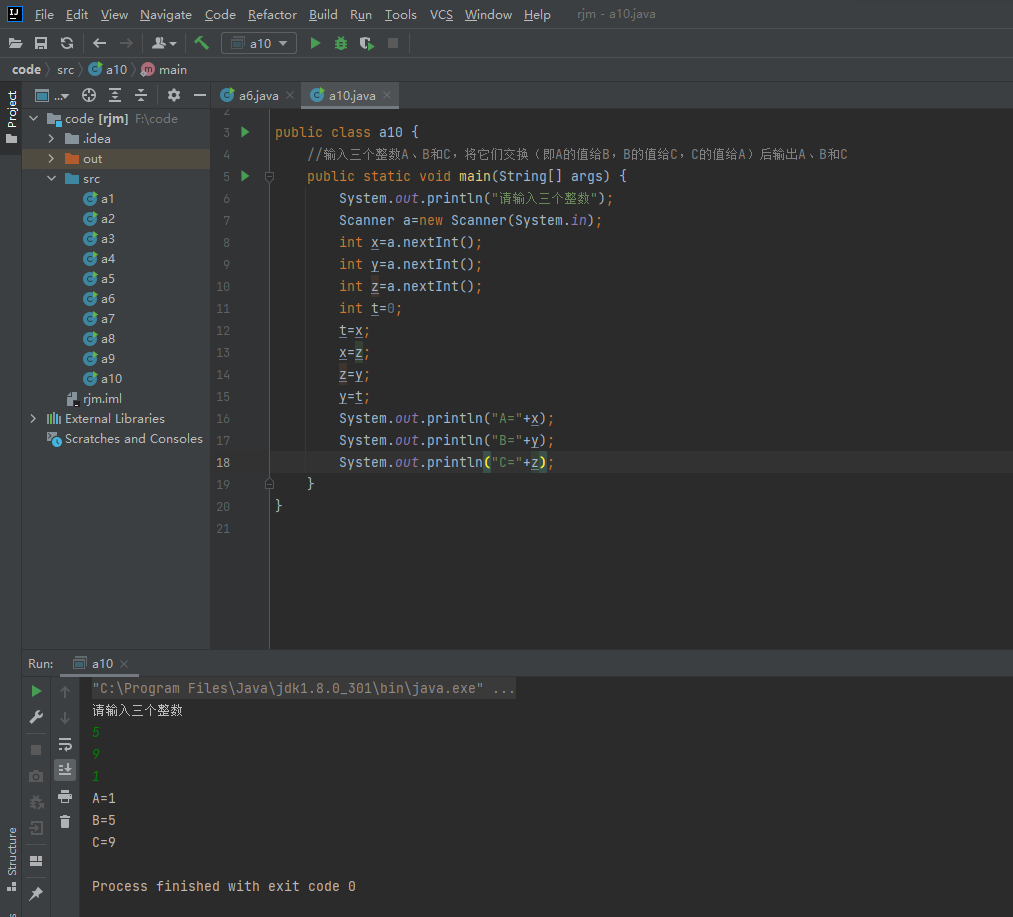Open the Structure tool window button
Image resolution: width=1013 pixels, height=917 pixels.
12,857
